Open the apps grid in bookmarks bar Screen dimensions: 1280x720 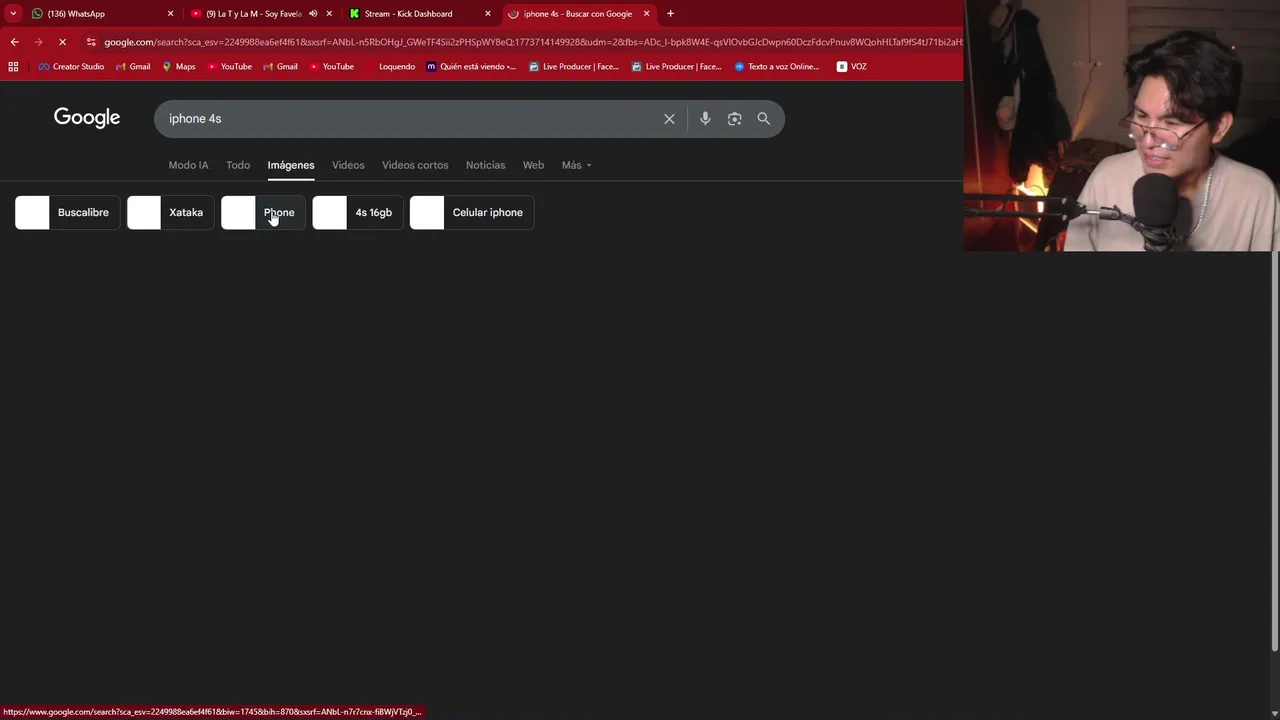click(x=13, y=67)
